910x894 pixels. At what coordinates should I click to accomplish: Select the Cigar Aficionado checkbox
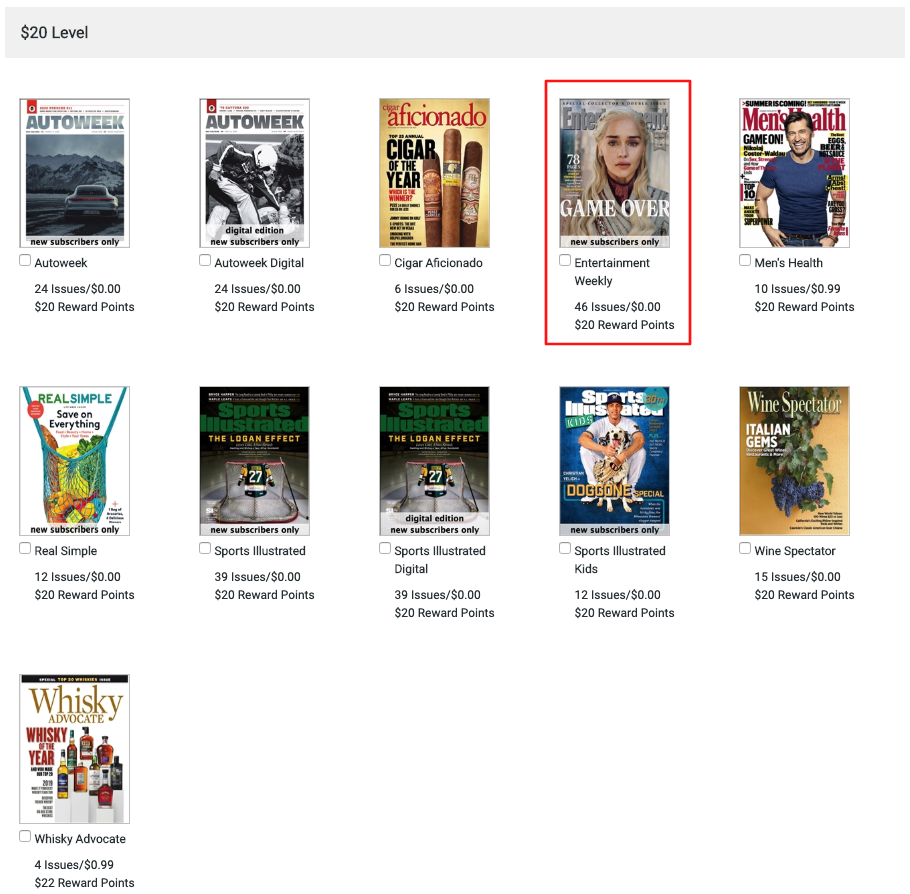(x=385, y=260)
